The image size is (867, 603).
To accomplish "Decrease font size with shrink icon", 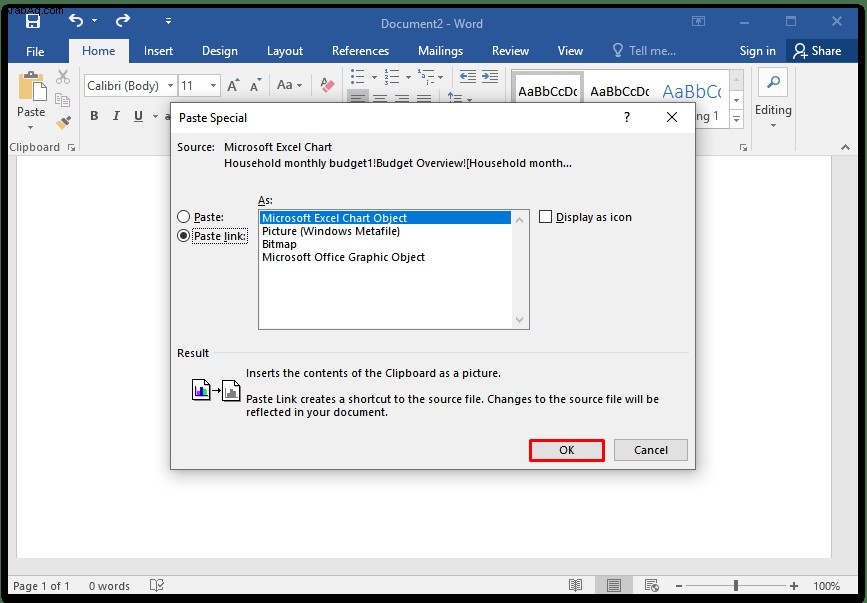I will 255,85.
